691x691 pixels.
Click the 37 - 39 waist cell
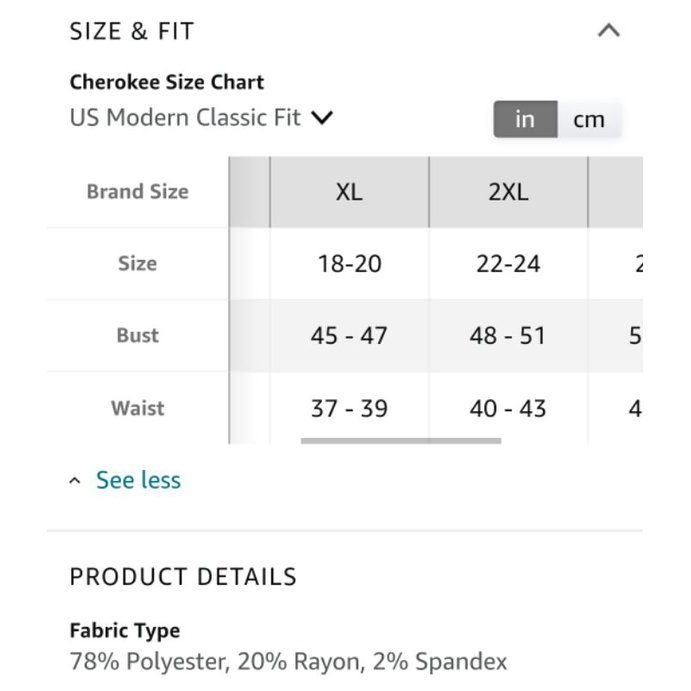click(349, 409)
